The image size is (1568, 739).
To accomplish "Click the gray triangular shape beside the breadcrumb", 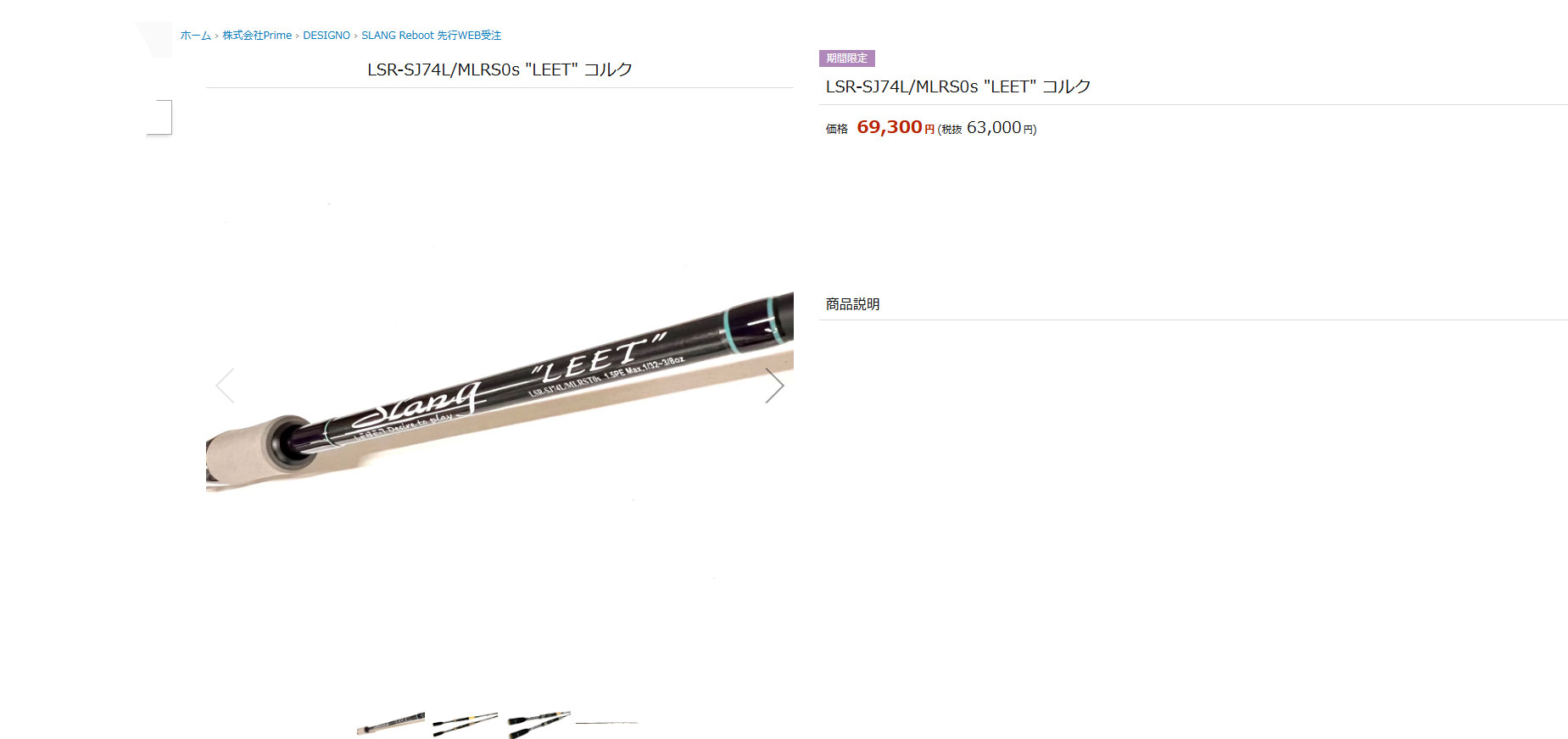I will tap(154, 39).
